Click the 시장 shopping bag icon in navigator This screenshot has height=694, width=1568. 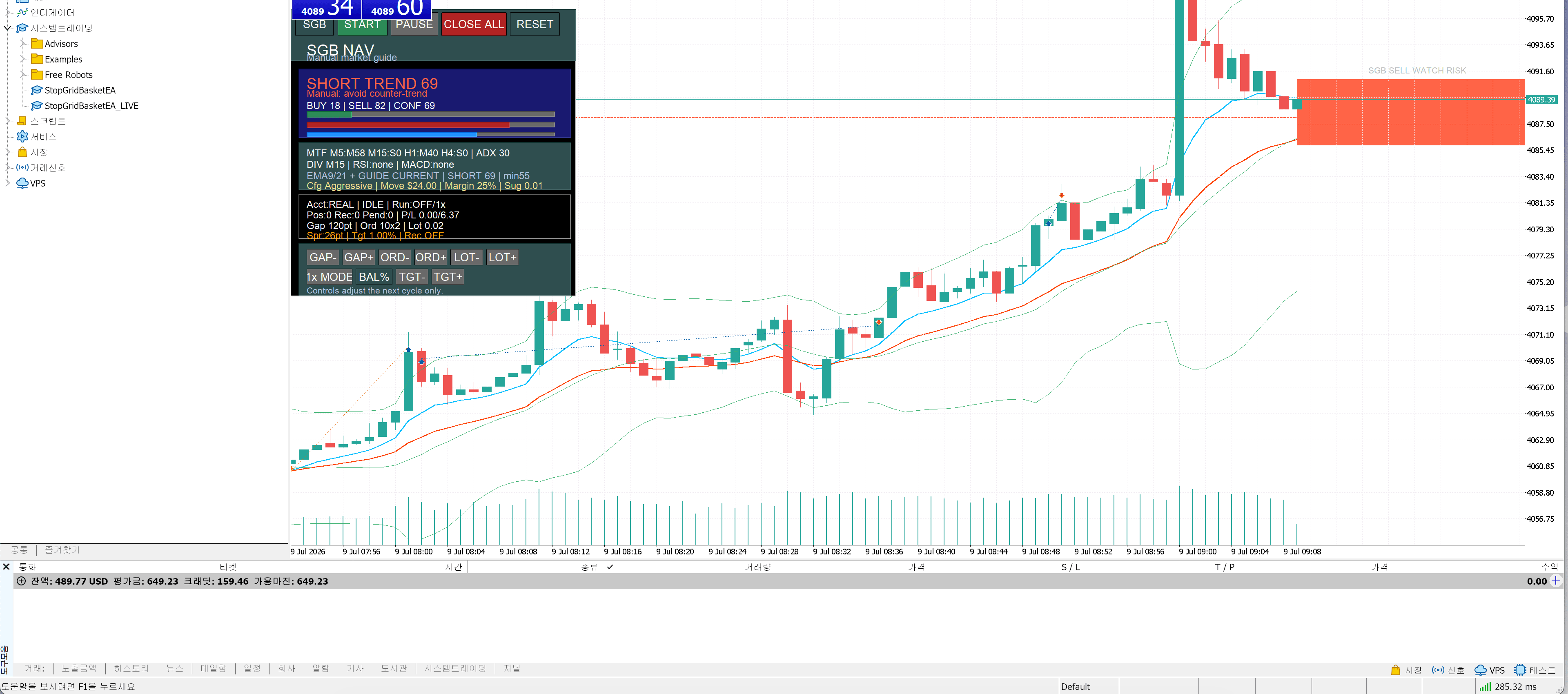22,151
